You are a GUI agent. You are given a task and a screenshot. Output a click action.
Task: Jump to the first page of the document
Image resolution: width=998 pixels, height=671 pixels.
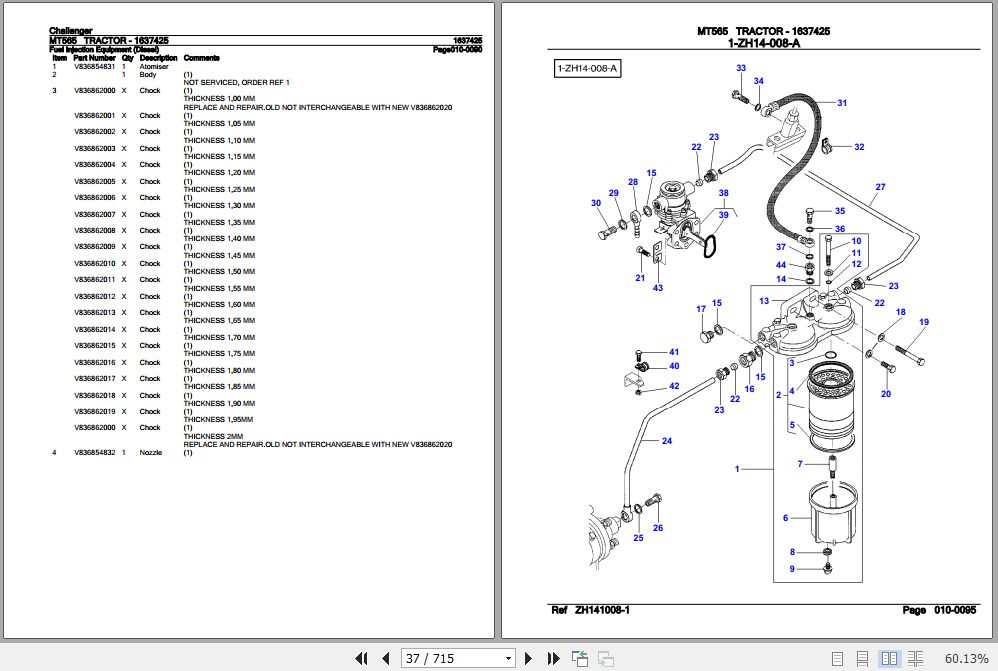[x=362, y=658]
